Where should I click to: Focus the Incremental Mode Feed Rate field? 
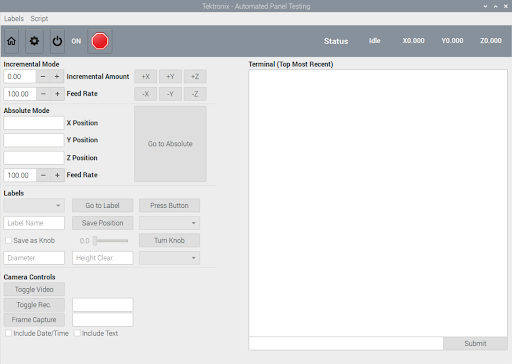(x=20, y=94)
